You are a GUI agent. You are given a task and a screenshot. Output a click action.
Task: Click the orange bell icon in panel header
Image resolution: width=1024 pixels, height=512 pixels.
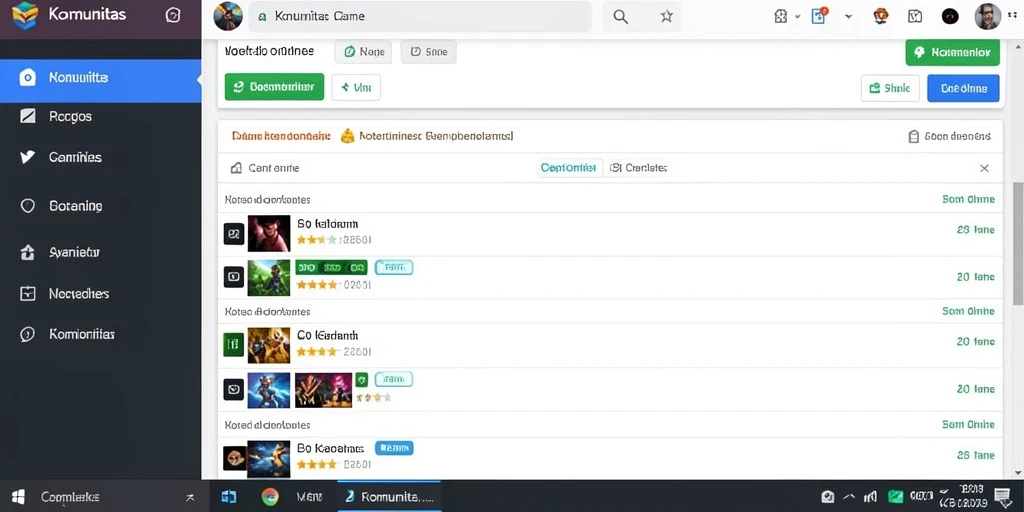click(347, 136)
